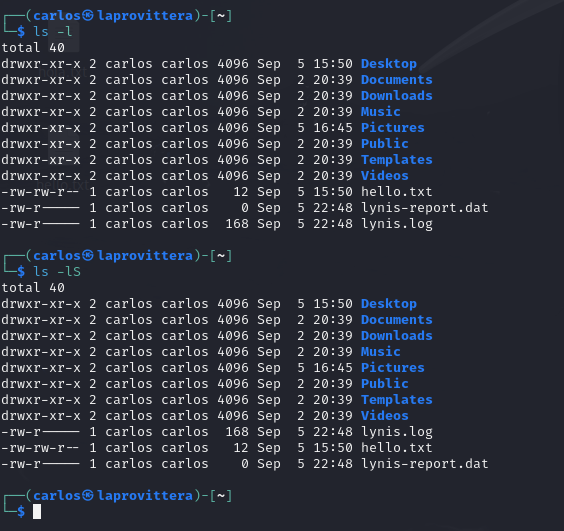This screenshot has height=531, width=564.
Task: Click the 168 size of lynis.log in second listing
Action: coord(237,432)
